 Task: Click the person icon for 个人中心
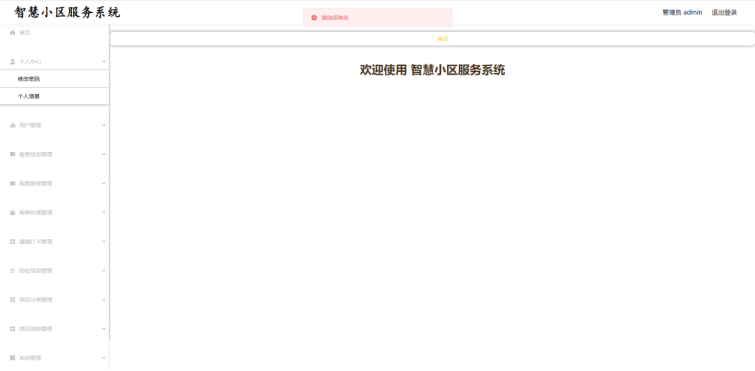(13, 62)
